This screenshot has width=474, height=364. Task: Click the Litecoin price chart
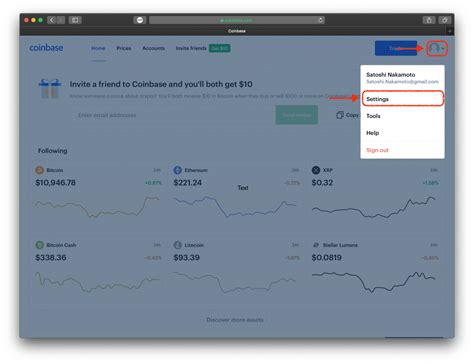(x=234, y=282)
